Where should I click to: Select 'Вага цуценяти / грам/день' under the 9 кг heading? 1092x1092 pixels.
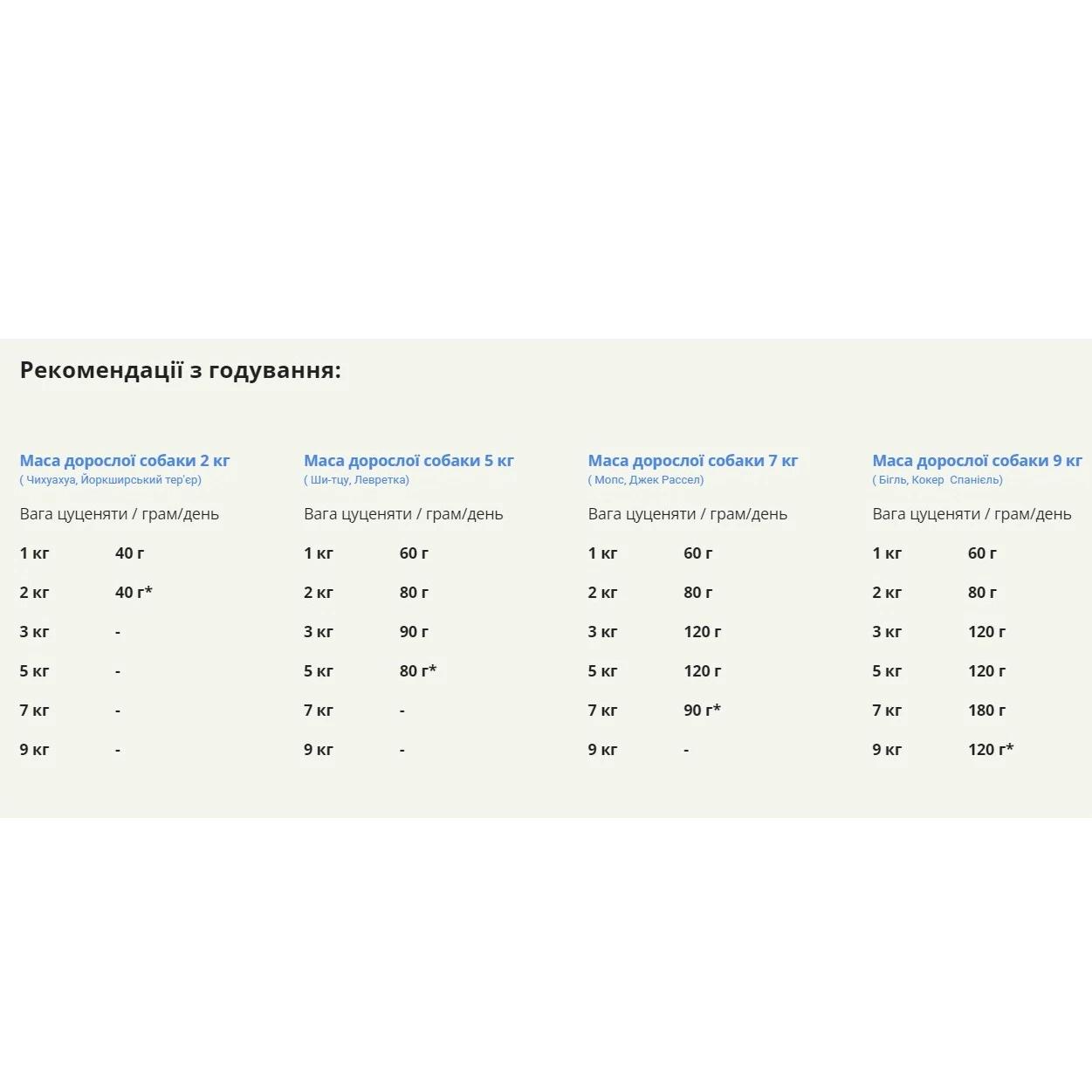[972, 514]
